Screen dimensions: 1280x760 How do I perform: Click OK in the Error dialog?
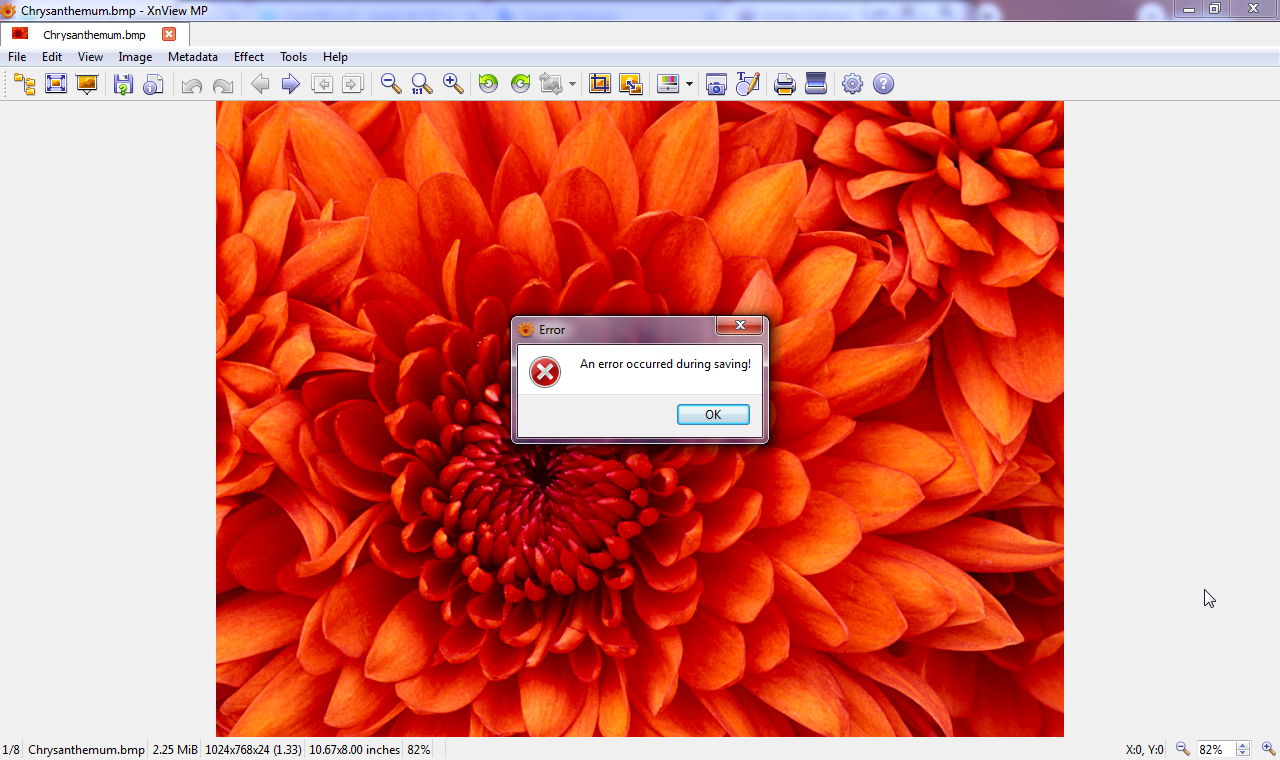pos(713,415)
